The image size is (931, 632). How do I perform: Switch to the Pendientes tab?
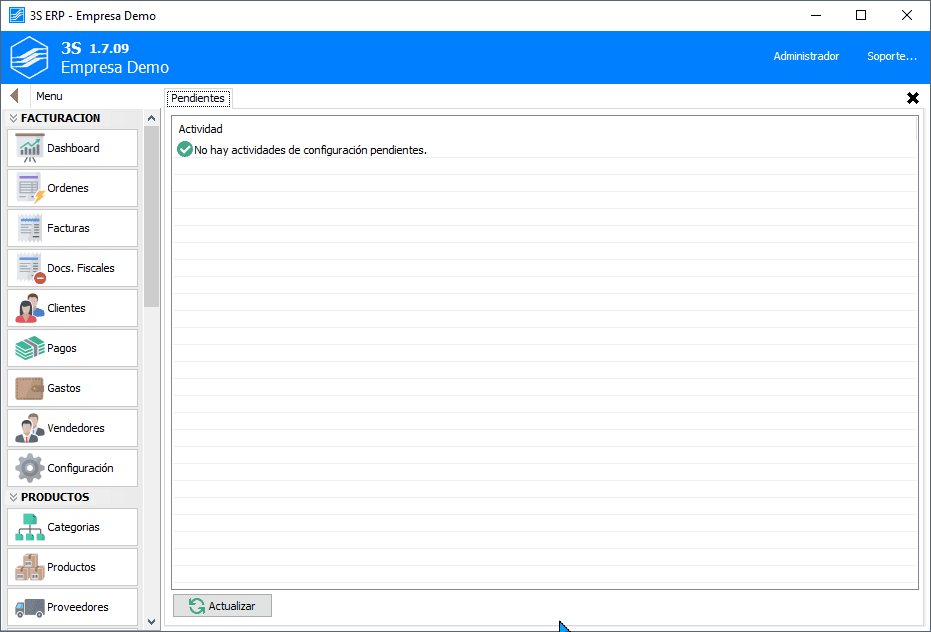tap(198, 98)
